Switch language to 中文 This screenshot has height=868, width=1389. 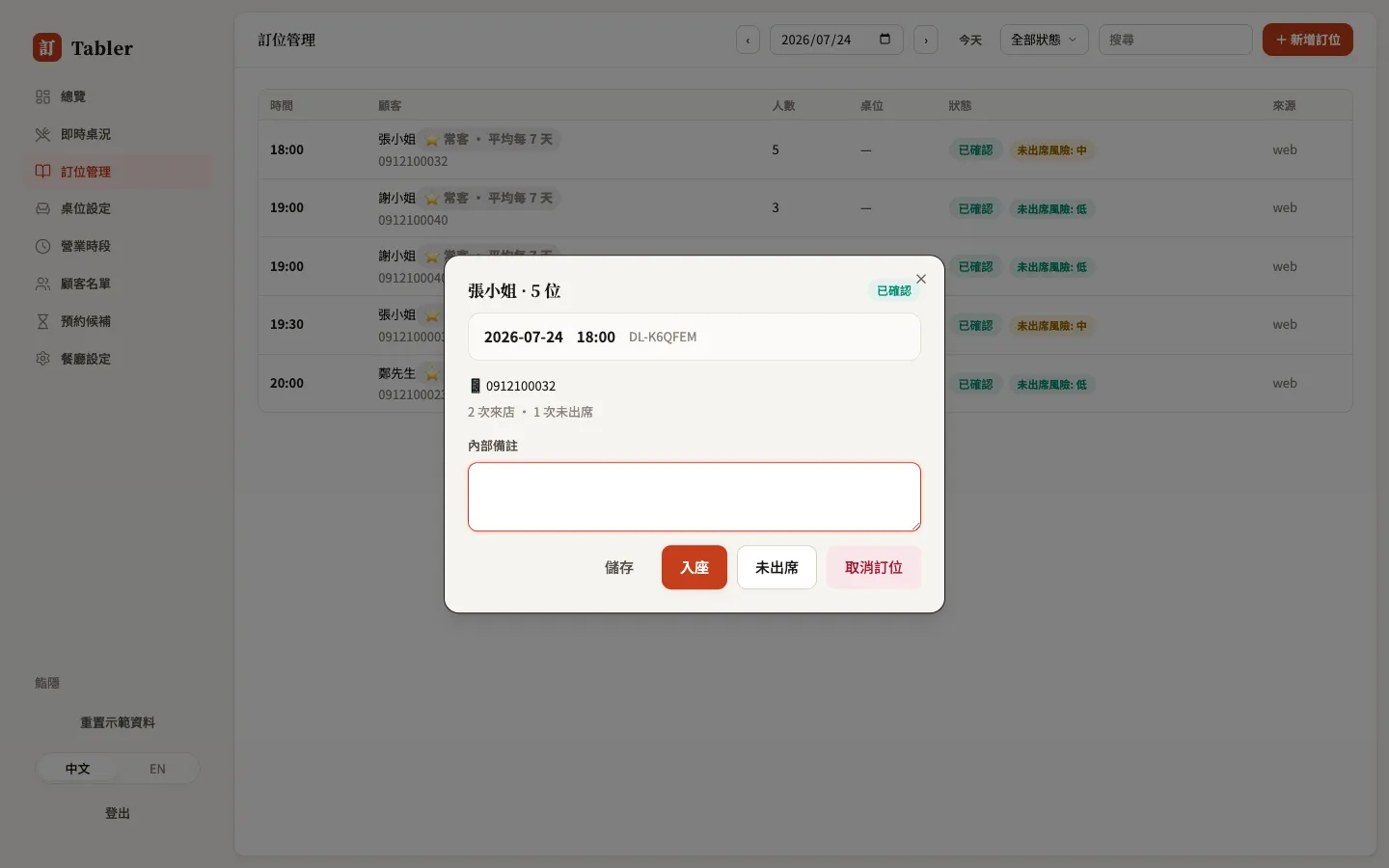[x=77, y=769]
